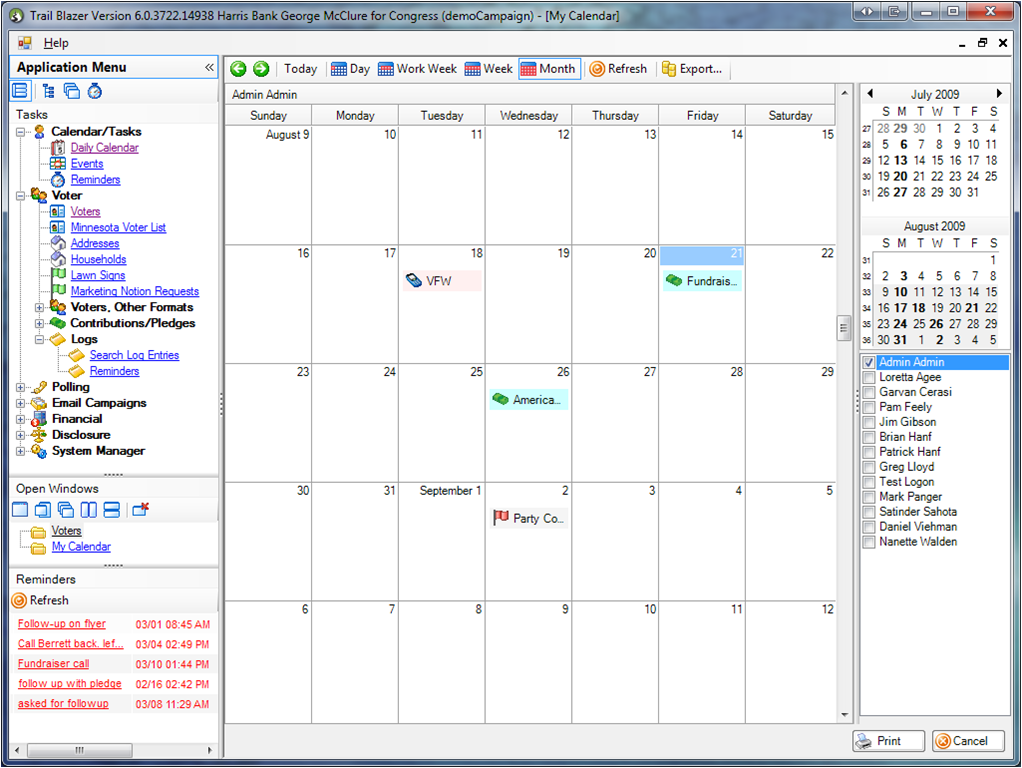Viewport: 1022px width, 768px height.
Task: Switch calendar to Work Week view
Action: click(x=417, y=69)
